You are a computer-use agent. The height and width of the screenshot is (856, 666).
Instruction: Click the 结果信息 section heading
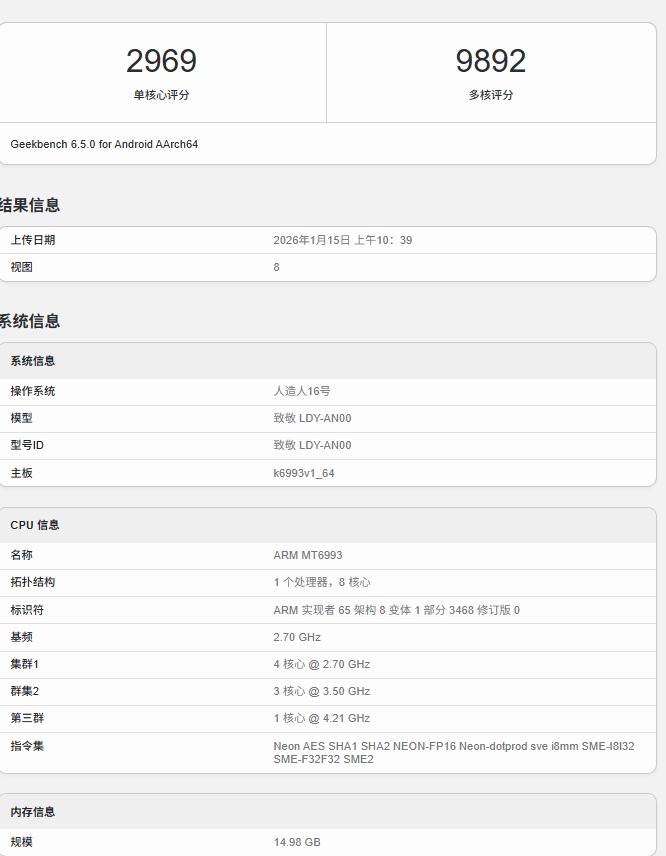[x=30, y=205]
